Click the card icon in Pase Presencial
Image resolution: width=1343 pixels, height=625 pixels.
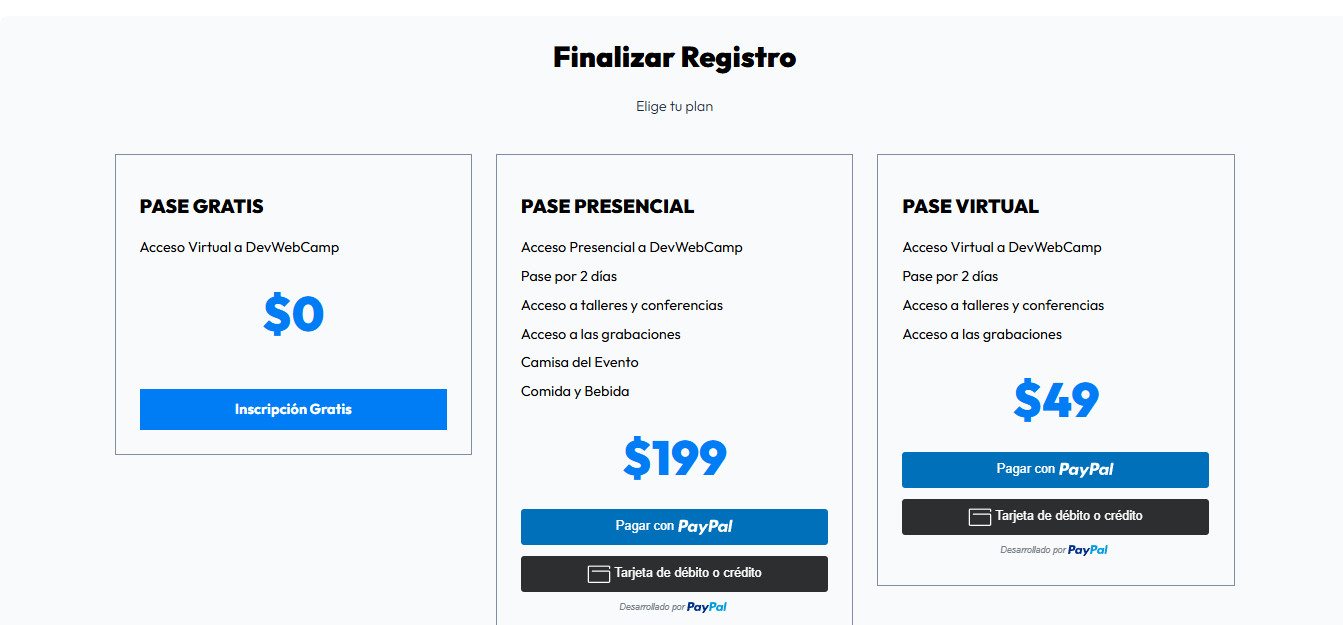(x=599, y=574)
